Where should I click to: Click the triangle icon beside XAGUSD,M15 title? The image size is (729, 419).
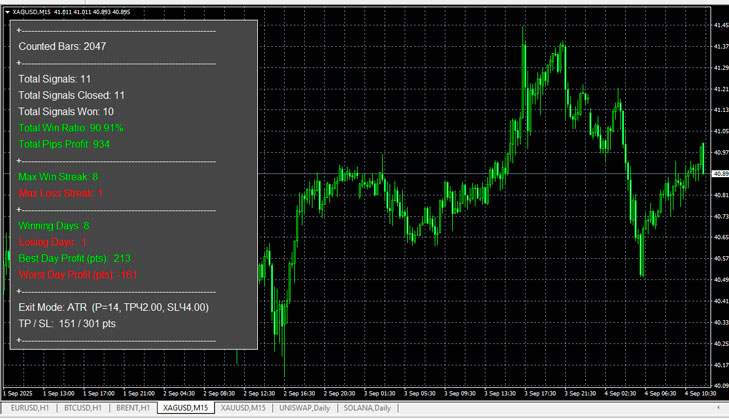click(x=7, y=11)
